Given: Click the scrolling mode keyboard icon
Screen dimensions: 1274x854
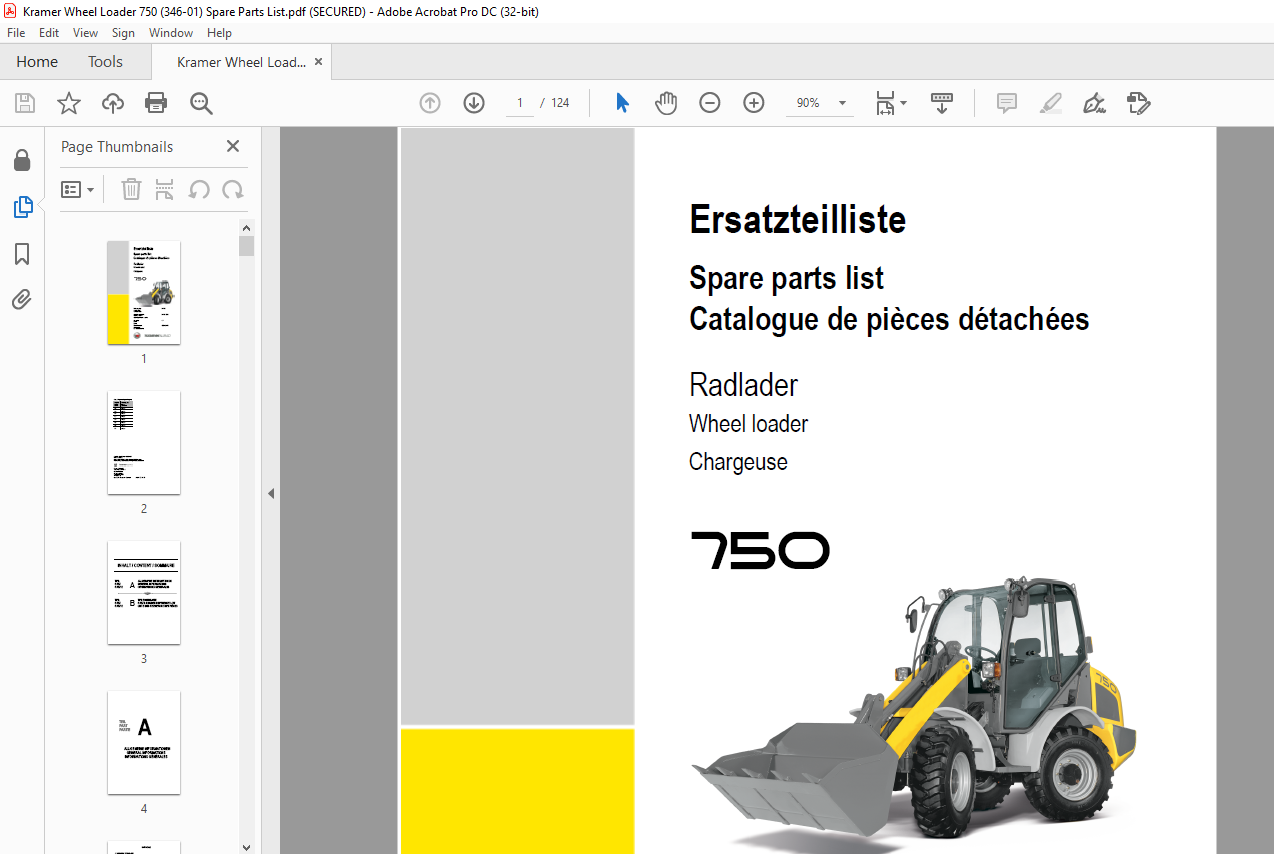Looking at the screenshot, I should (x=942, y=103).
